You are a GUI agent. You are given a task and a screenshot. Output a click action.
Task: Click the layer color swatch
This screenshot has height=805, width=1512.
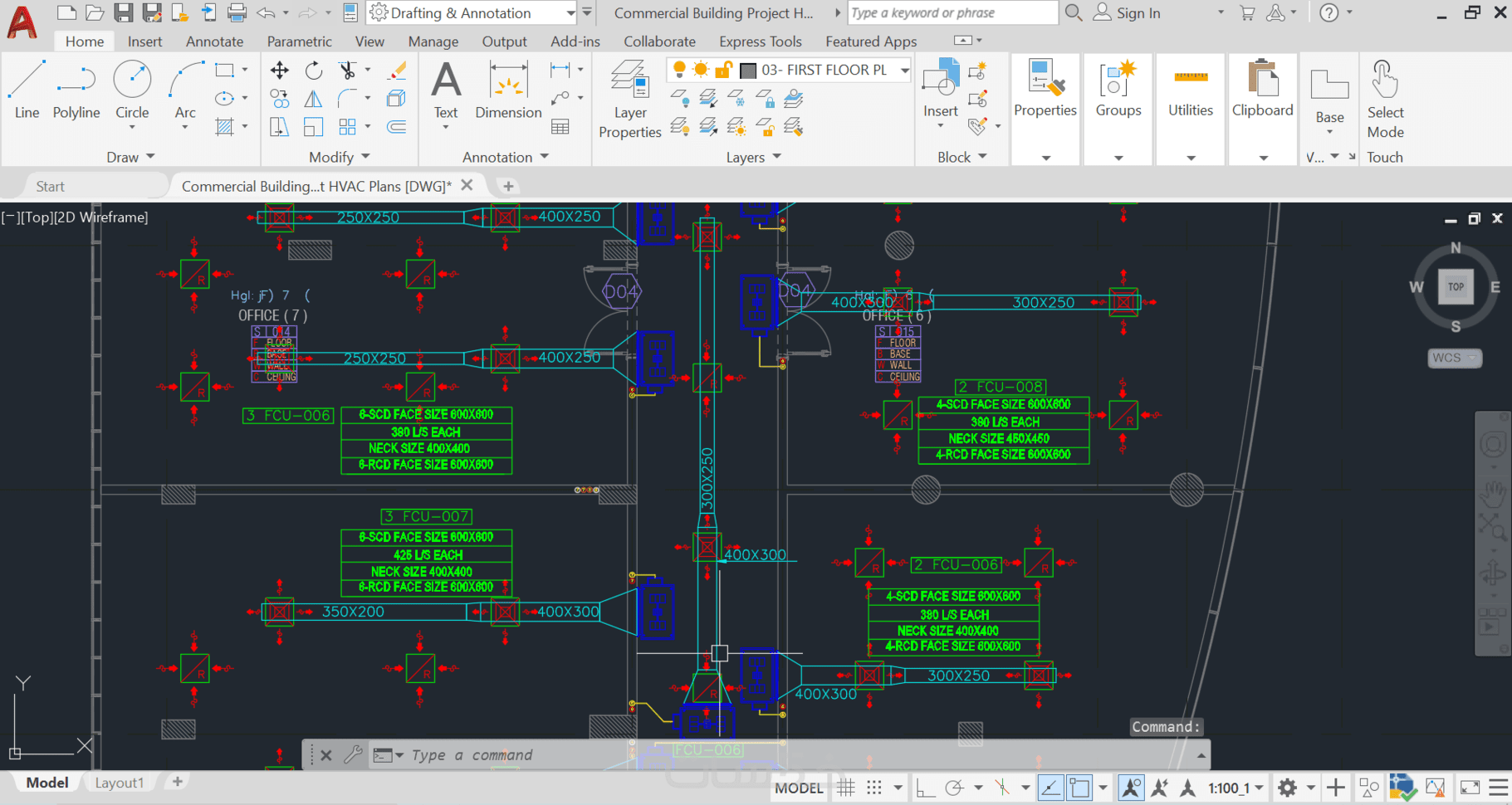tap(748, 71)
